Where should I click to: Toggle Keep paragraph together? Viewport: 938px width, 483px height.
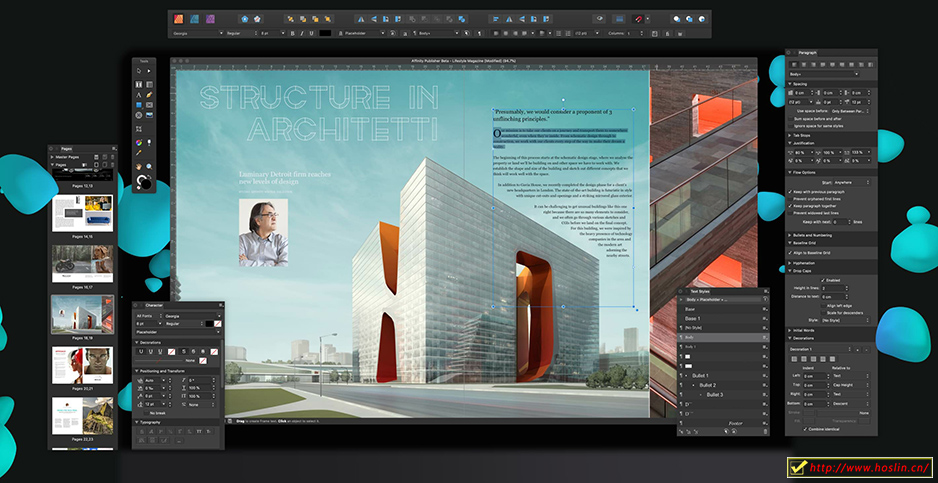(x=790, y=205)
